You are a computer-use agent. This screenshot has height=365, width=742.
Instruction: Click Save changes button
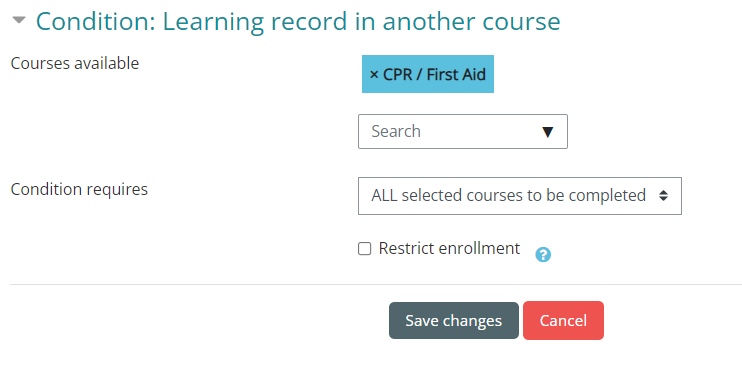453,320
